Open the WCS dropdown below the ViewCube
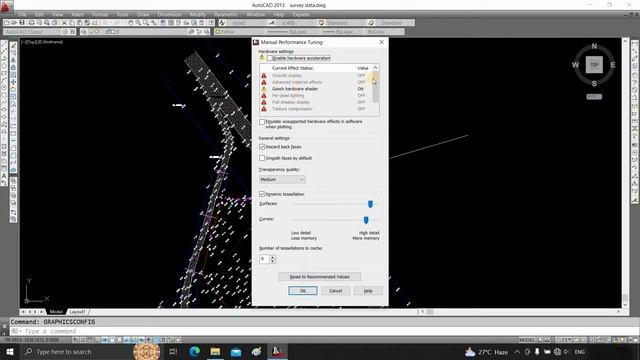This screenshot has height=360, width=640. pyautogui.click(x=594, y=97)
